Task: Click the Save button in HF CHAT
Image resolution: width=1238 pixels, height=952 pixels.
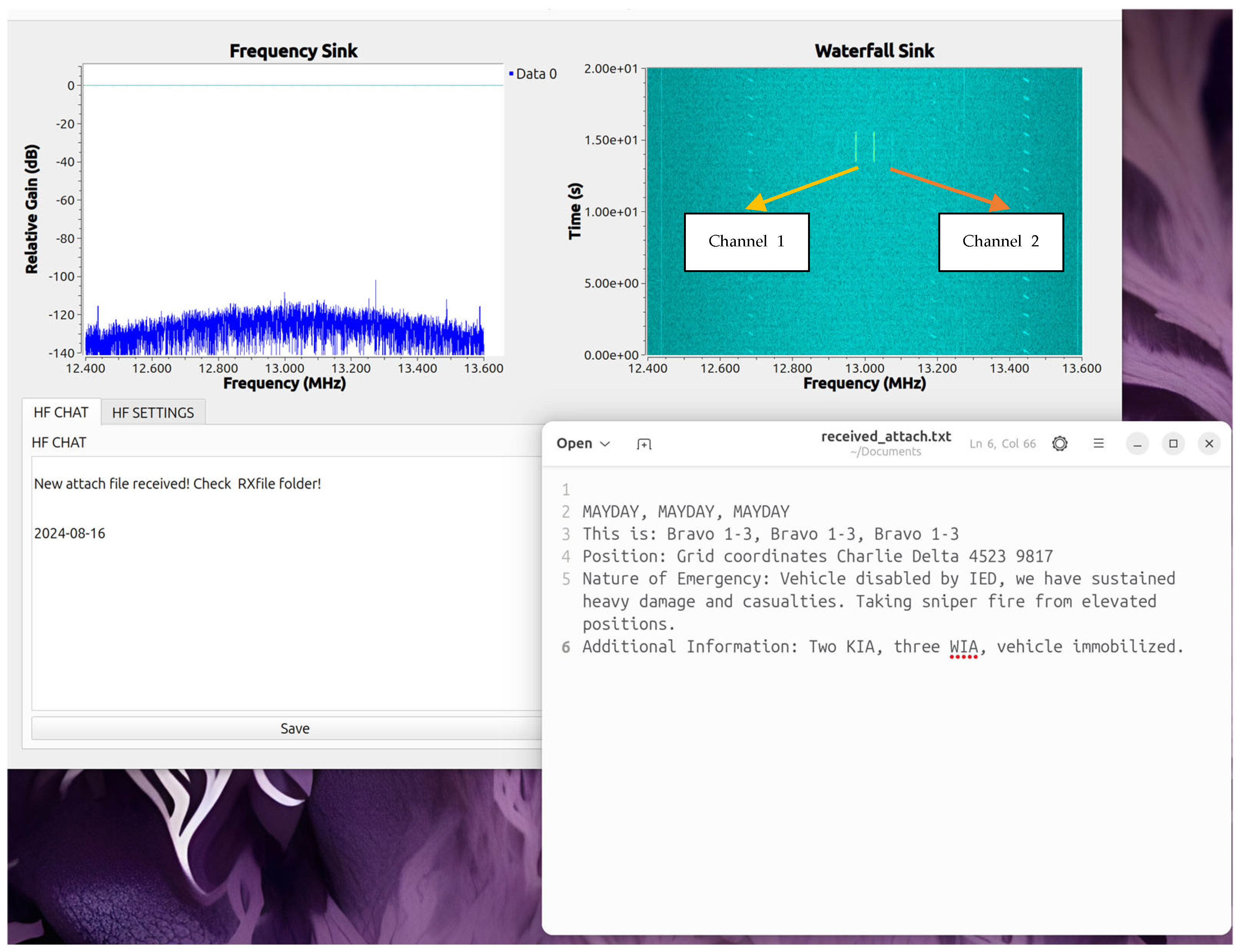Action: 287,728
